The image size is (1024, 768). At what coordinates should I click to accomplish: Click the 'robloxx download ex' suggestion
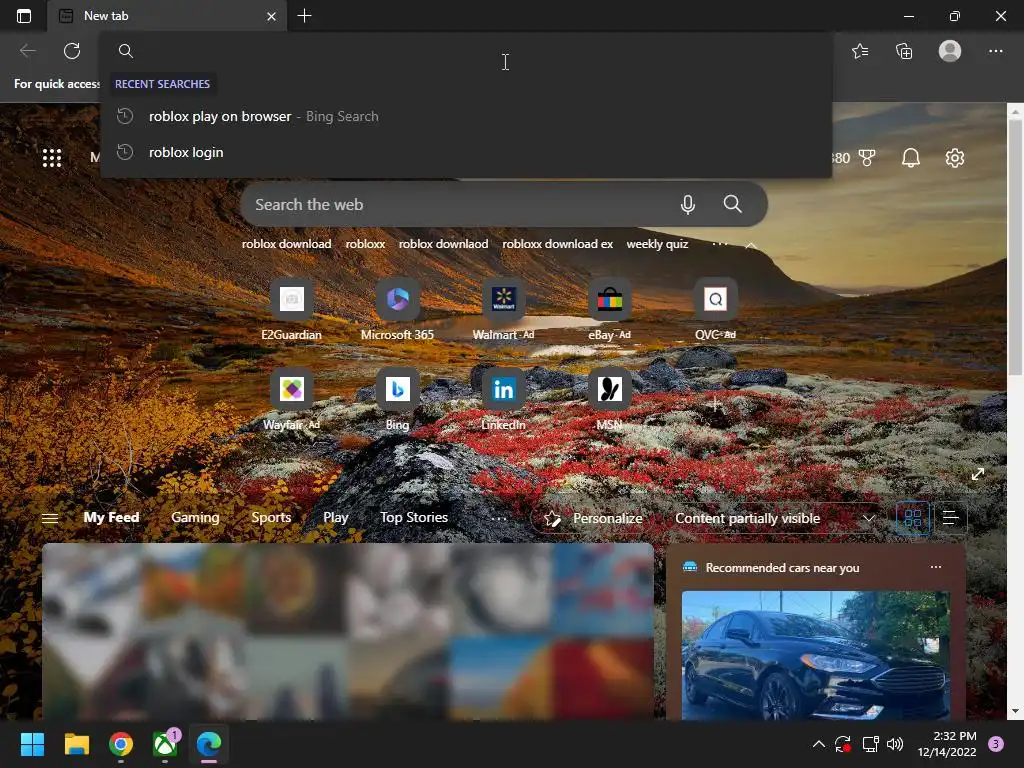click(x=557, y=244)
